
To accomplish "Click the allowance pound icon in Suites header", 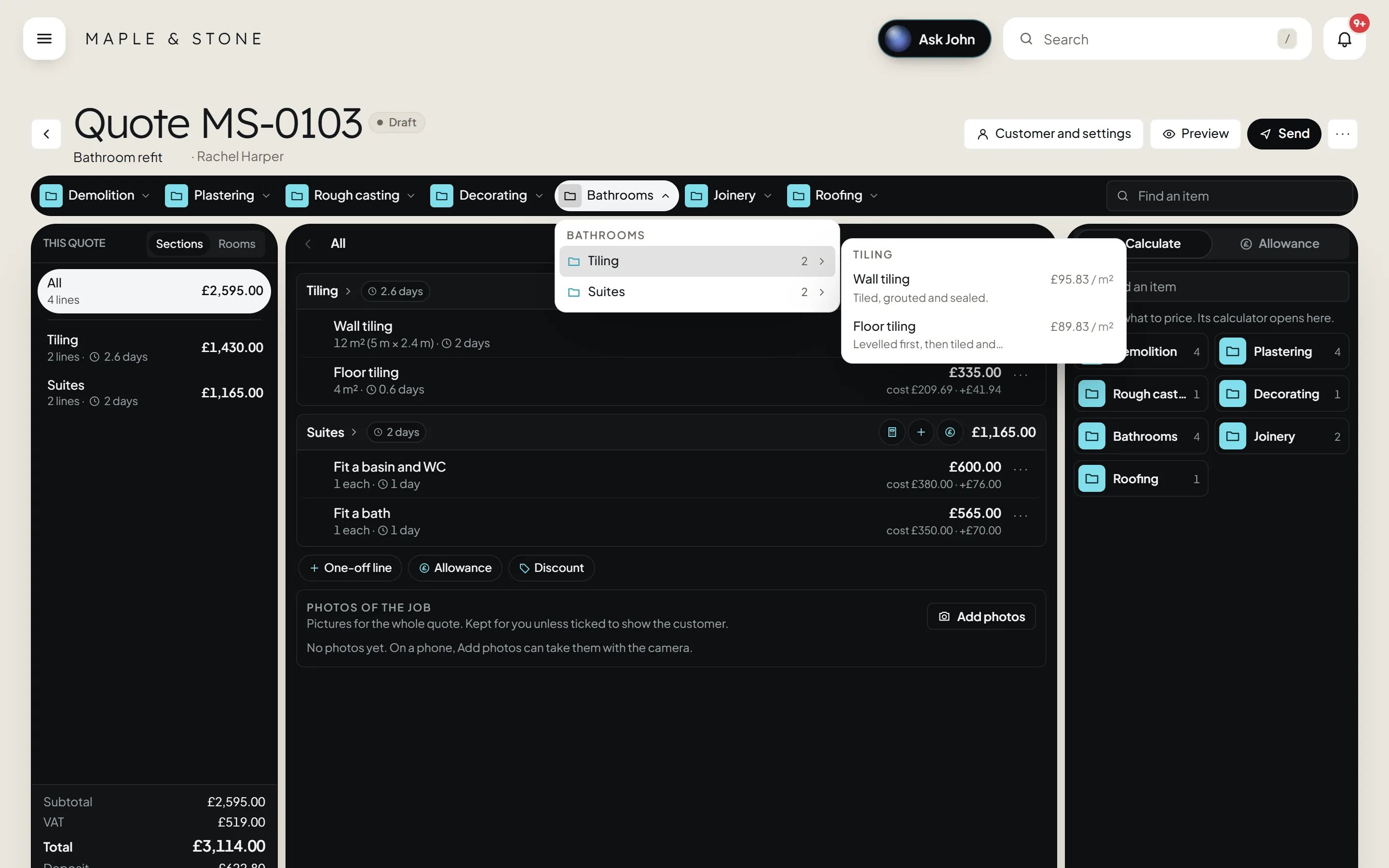I will click(950, 432).
